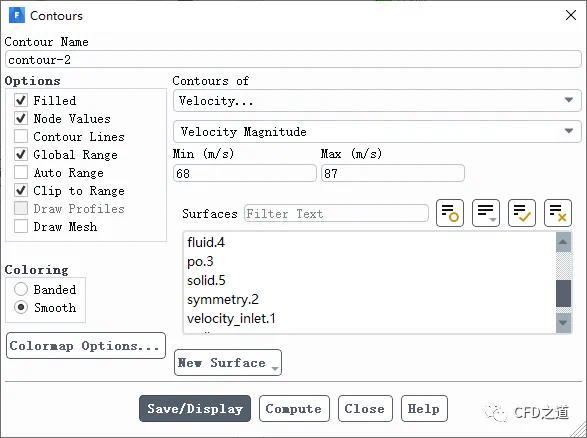Uncheck the Filled option
This screenshot has width=587, height=438.
pos(21,100)
